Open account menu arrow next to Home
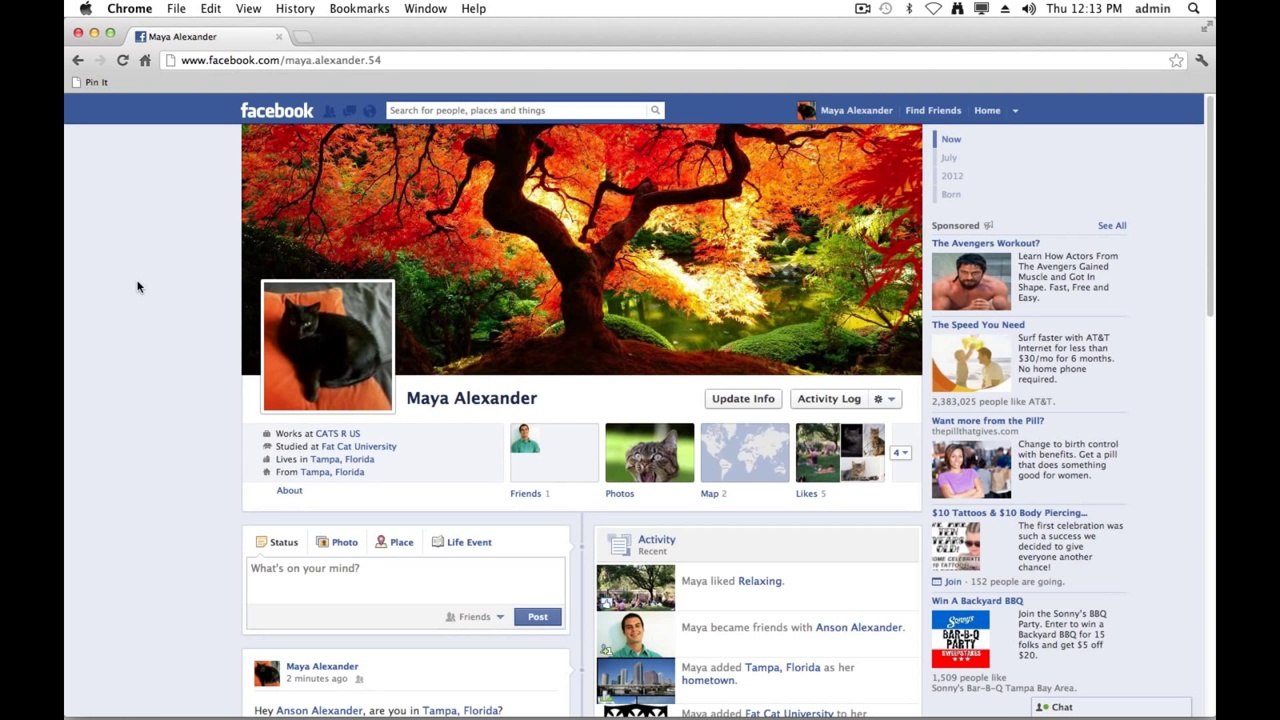Screen dimensions: 1280x720 pos(1015,111)
